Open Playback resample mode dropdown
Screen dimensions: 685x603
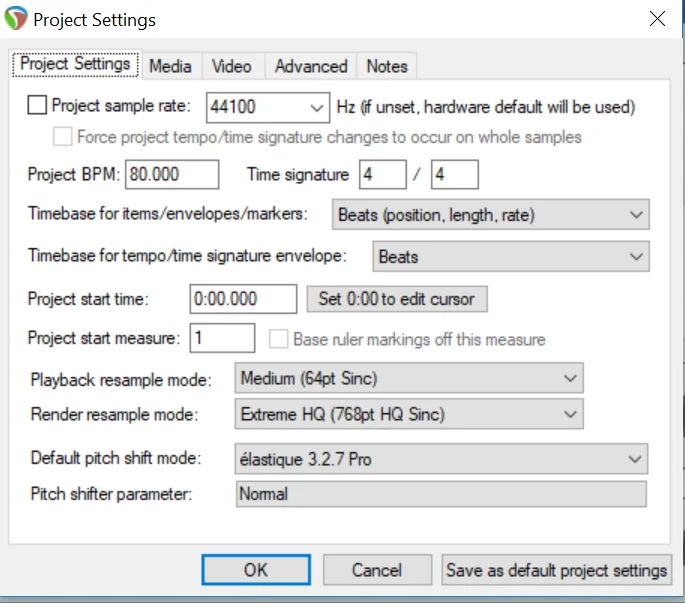tap(409, 378)
